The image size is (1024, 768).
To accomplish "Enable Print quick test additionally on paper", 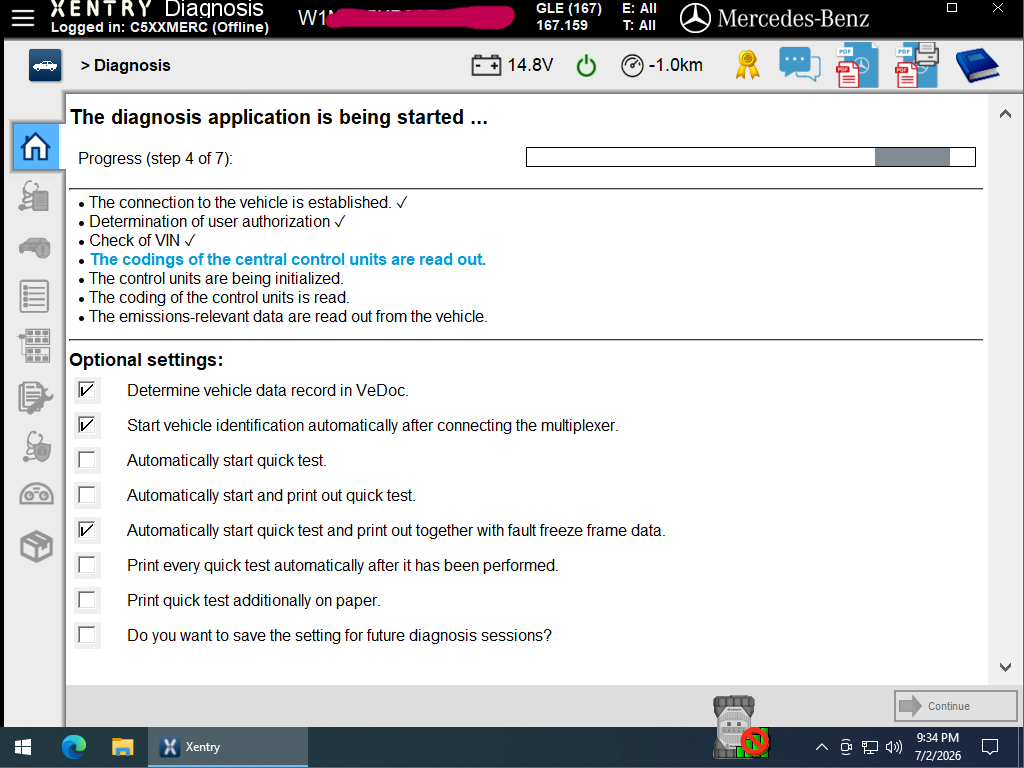I will tap(87, 600).
